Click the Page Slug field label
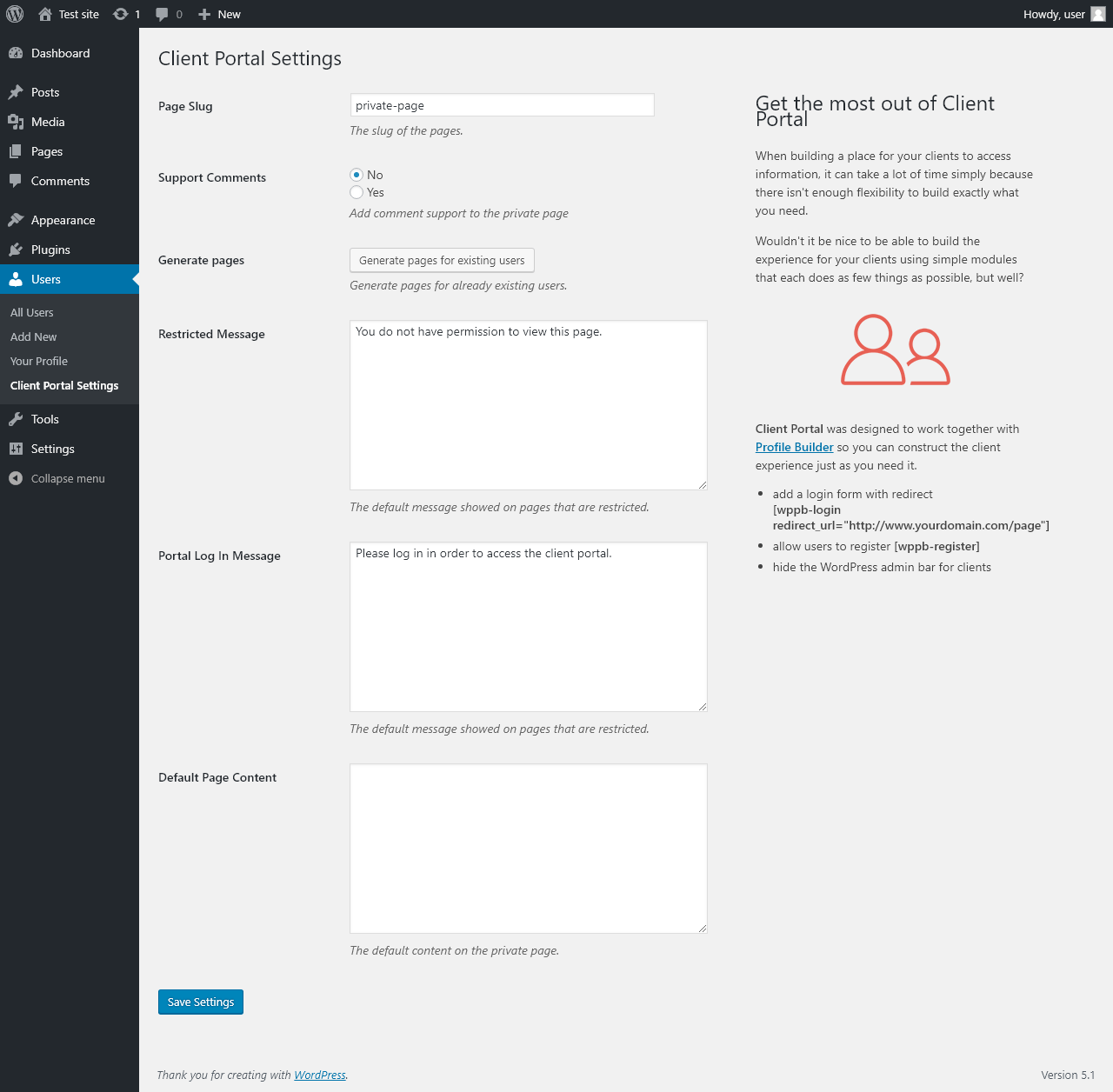The height and width of the screenshot is (1092, 1113). (x=185, y=106)
